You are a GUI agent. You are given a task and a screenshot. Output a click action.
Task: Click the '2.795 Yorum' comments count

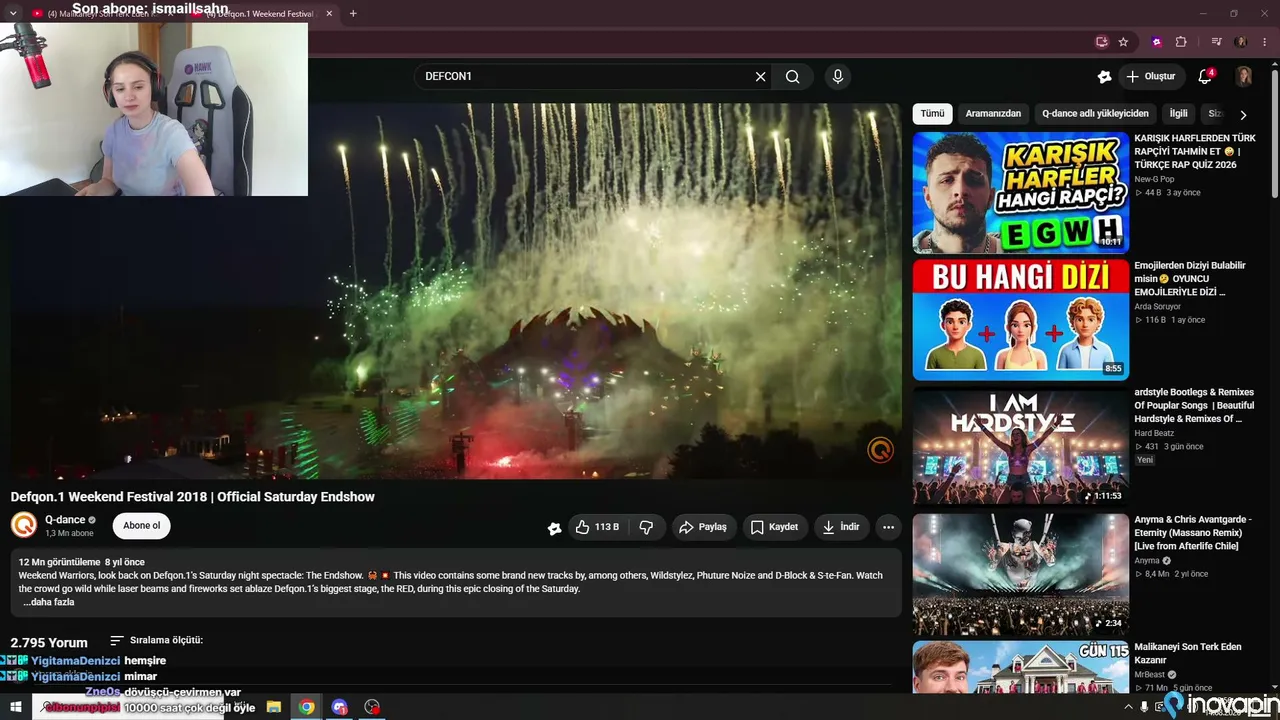point(49,642)
